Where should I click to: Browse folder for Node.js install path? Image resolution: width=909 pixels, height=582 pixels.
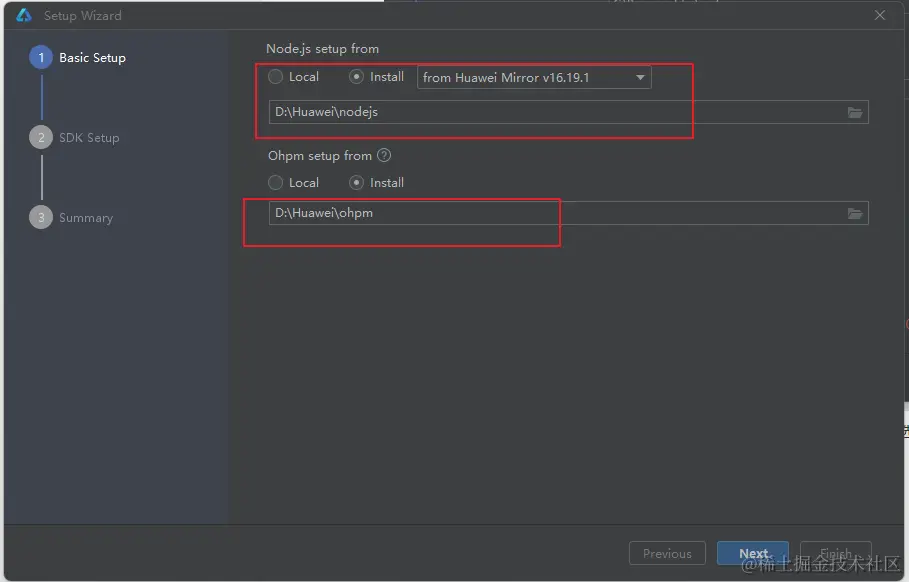click(855, 112)
